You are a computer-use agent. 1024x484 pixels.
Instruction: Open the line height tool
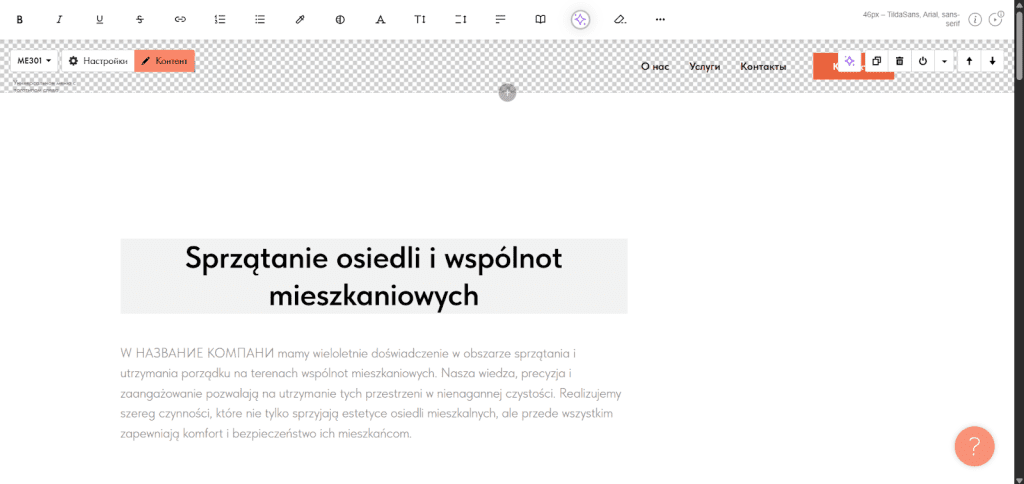coord(461,20)
